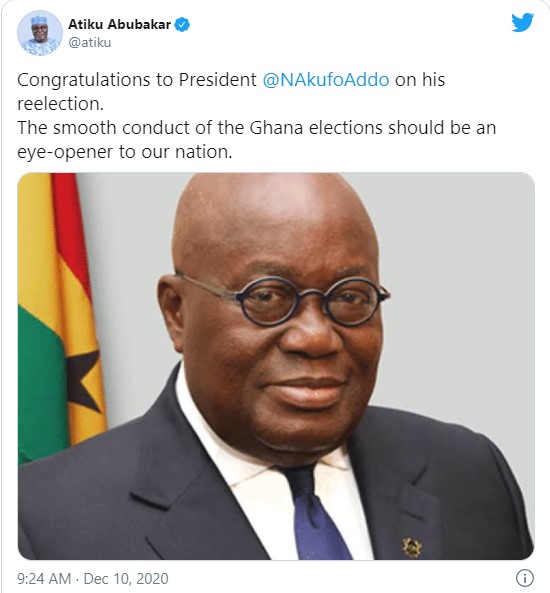
Task: Open the @NAkufoAddo mention link
Action: click(326, 80)
